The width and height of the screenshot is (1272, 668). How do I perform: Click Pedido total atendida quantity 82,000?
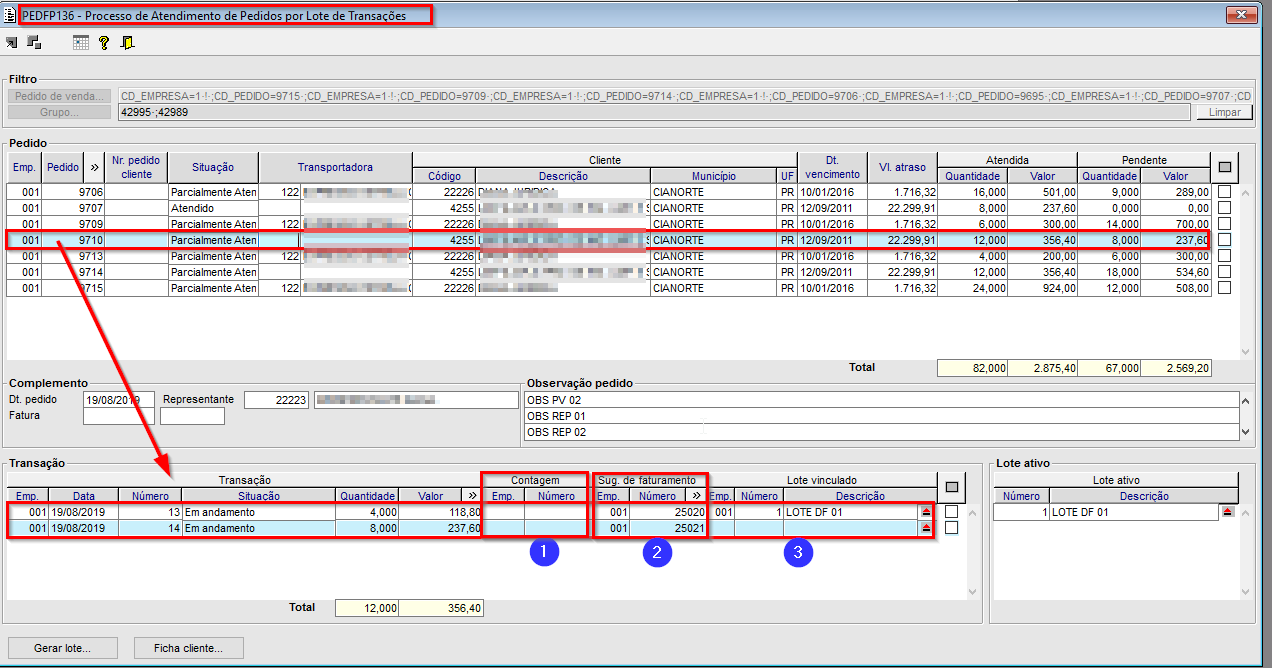click(973, 368)
